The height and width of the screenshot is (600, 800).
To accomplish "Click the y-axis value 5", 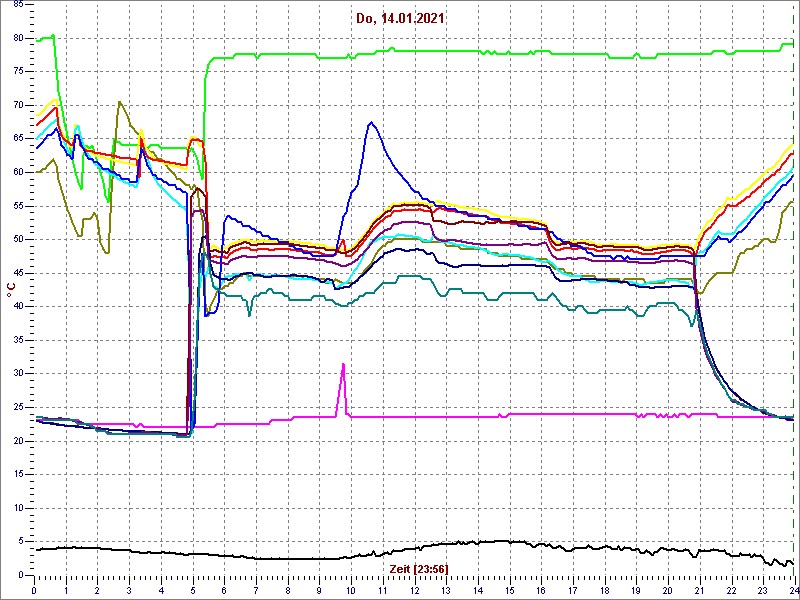I will click(x=20, y=541).
